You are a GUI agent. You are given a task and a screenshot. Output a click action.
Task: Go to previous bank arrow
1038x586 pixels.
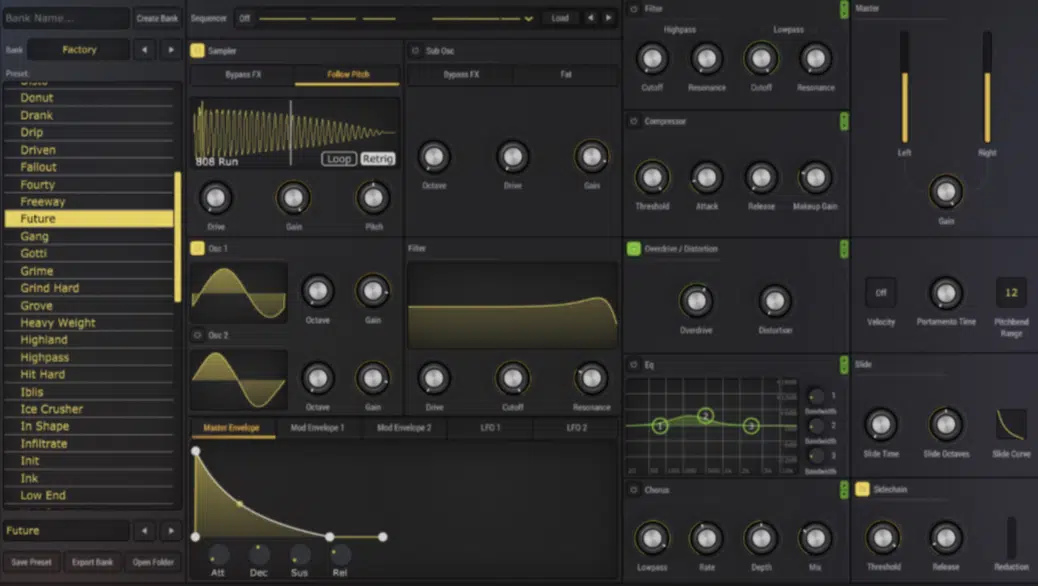pyautogui.click(x=144, y=50)
